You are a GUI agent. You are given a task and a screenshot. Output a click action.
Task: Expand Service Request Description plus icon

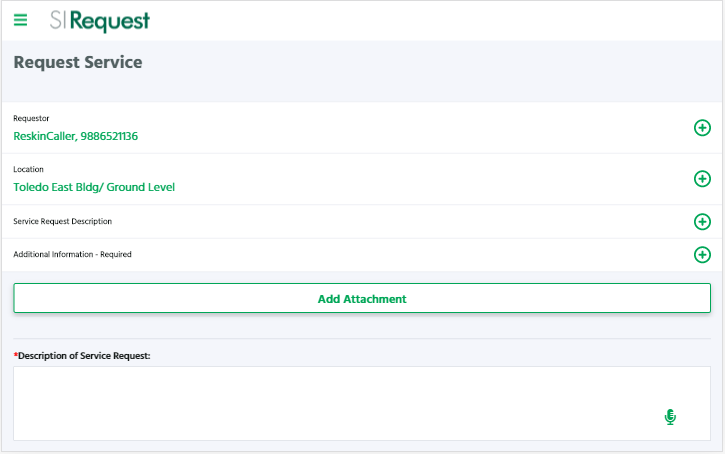click(x=702, y=221)
